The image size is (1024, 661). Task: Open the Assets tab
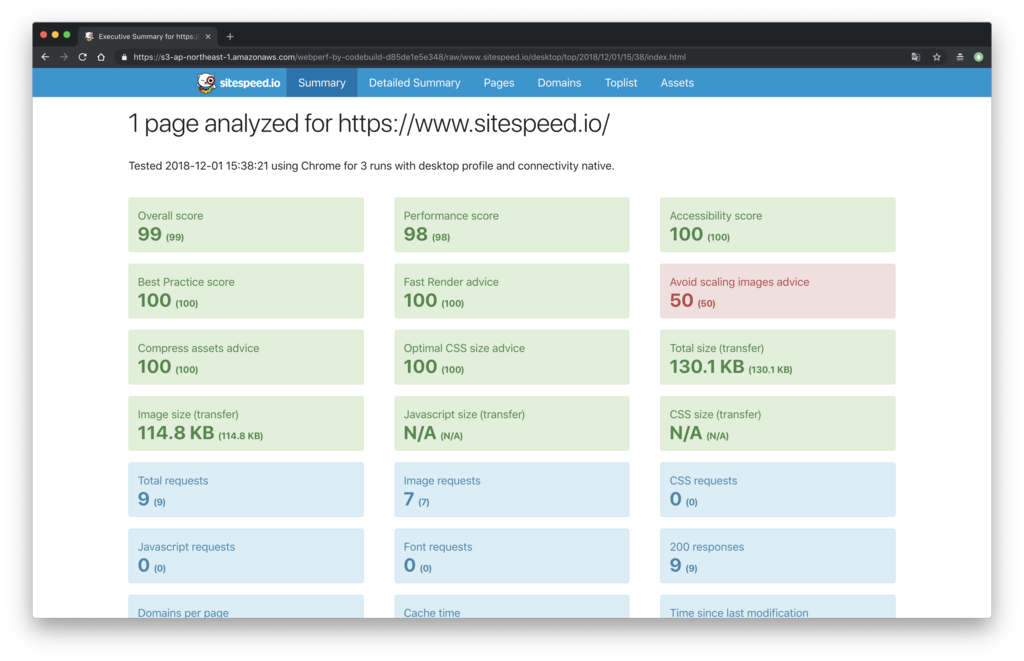[677, 83]
